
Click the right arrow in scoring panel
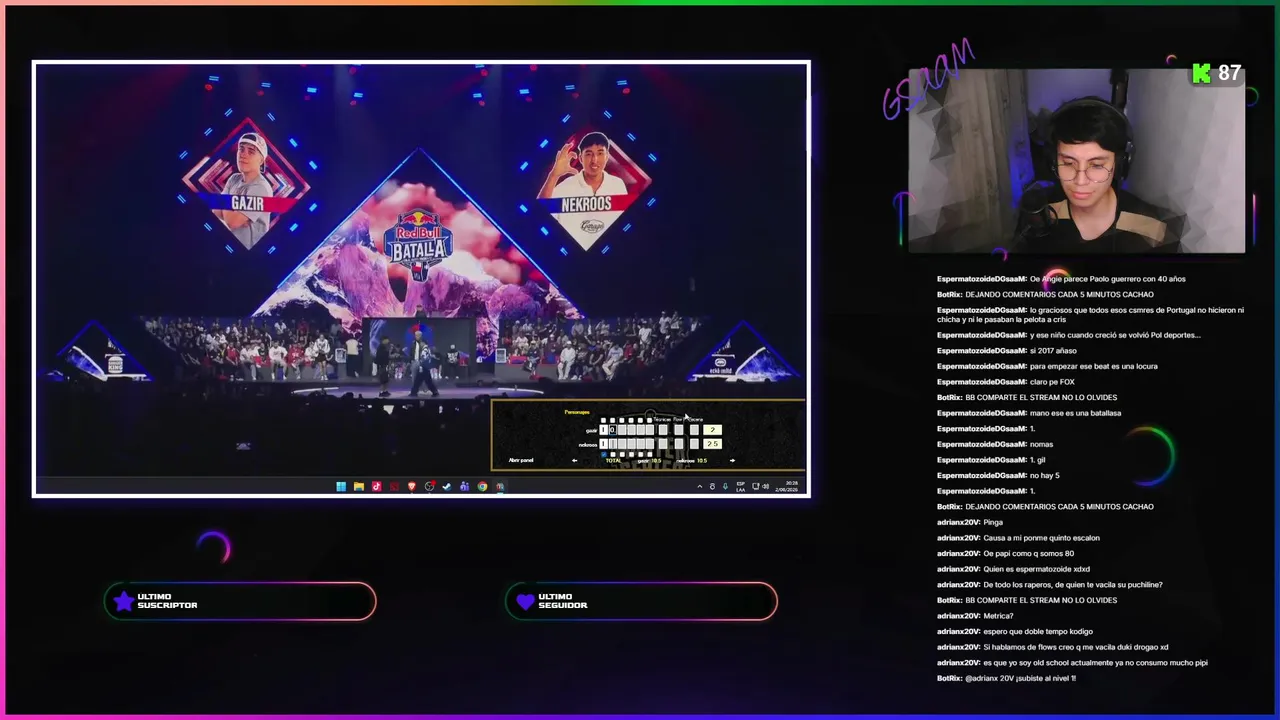[732, 461]
